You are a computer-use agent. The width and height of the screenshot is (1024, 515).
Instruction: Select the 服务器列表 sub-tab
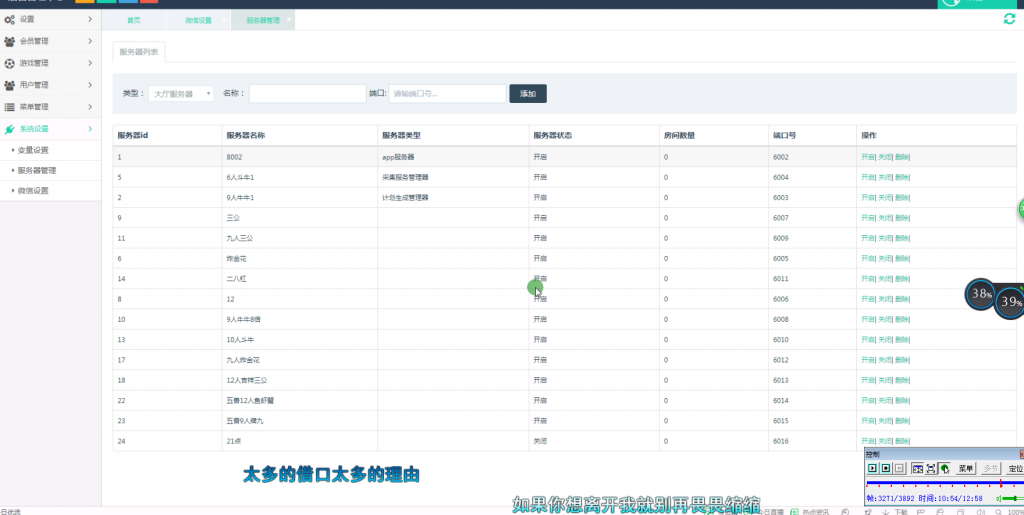(x=138, y=52)
